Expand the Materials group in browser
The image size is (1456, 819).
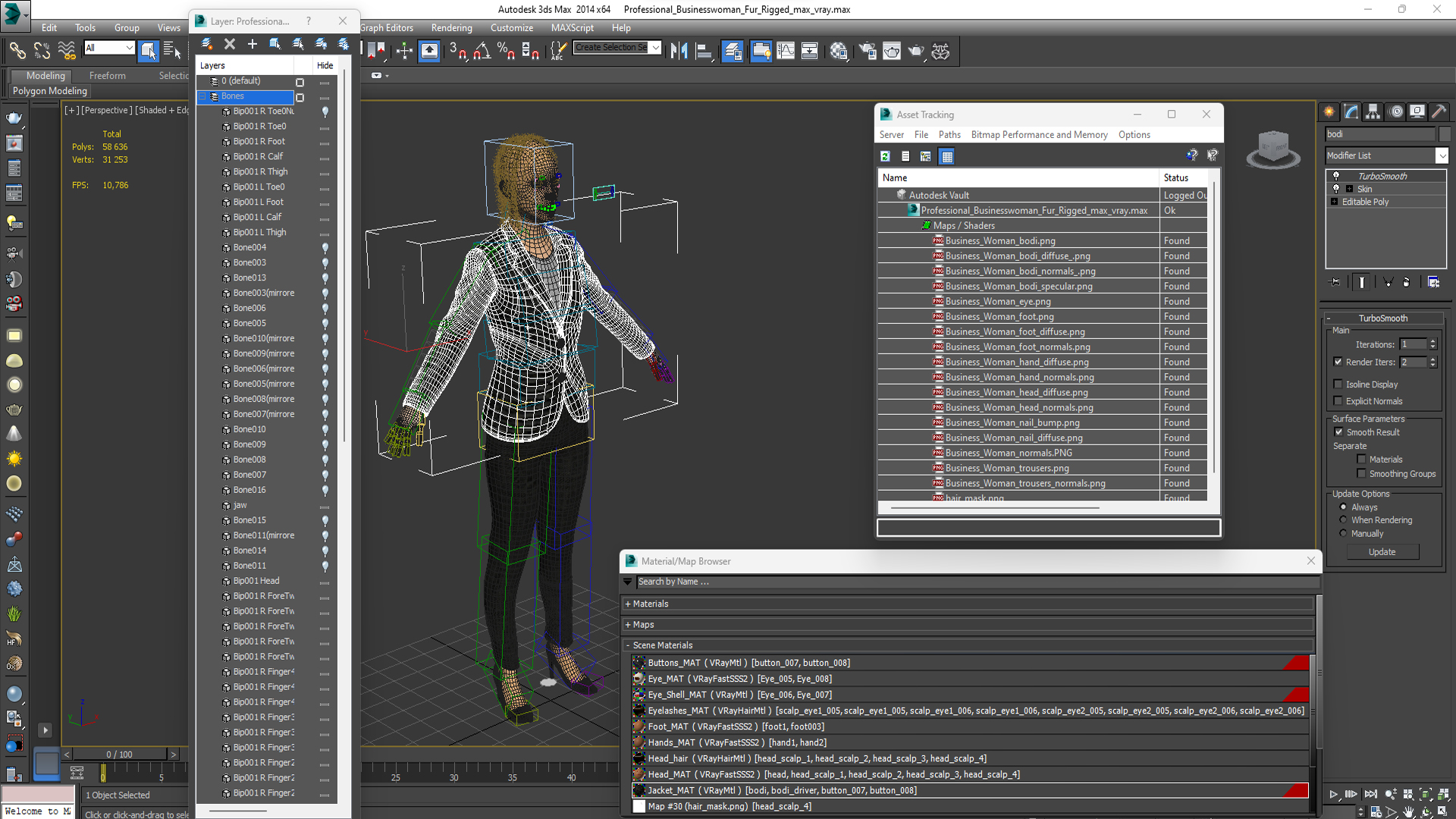pos(628,604)
